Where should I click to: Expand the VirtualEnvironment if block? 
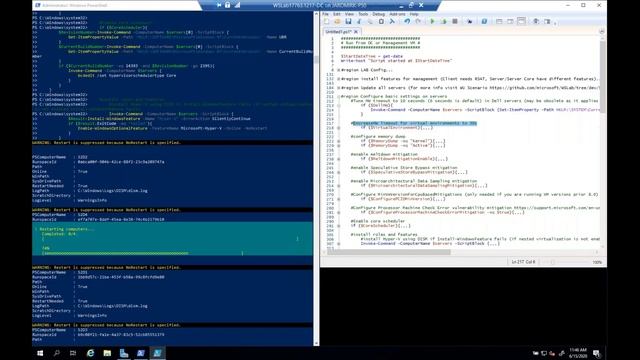pos(338,128)
